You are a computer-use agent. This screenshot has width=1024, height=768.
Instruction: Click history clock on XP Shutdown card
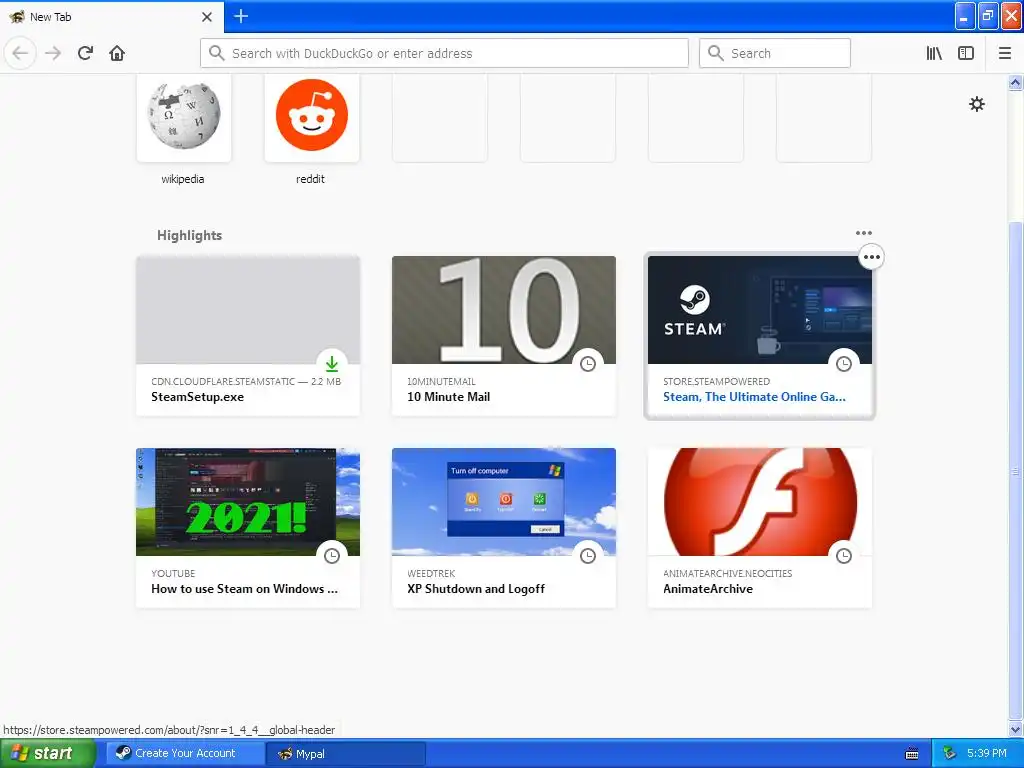click(588, 556)
